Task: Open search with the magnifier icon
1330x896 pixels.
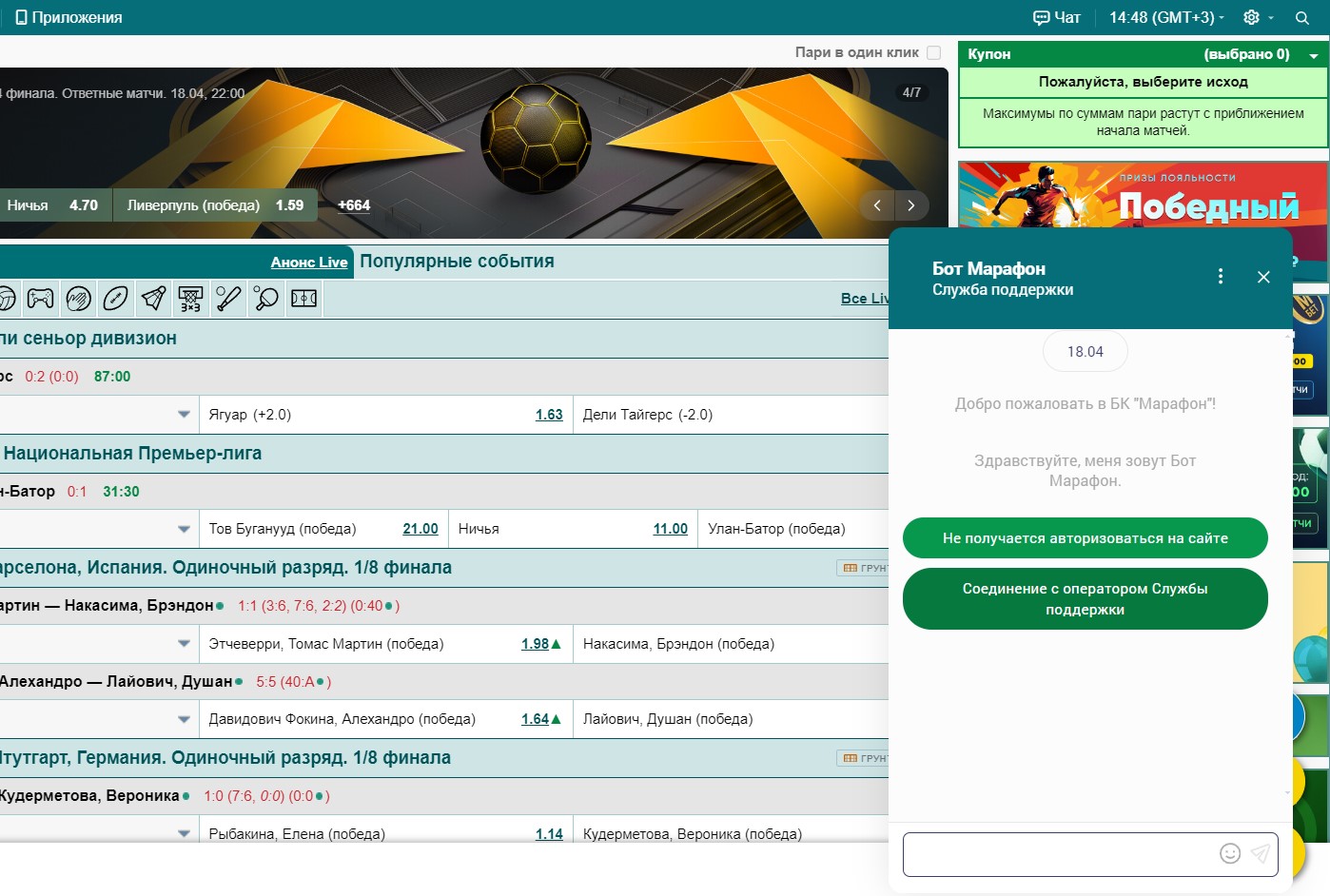Action: [1301, 18]
